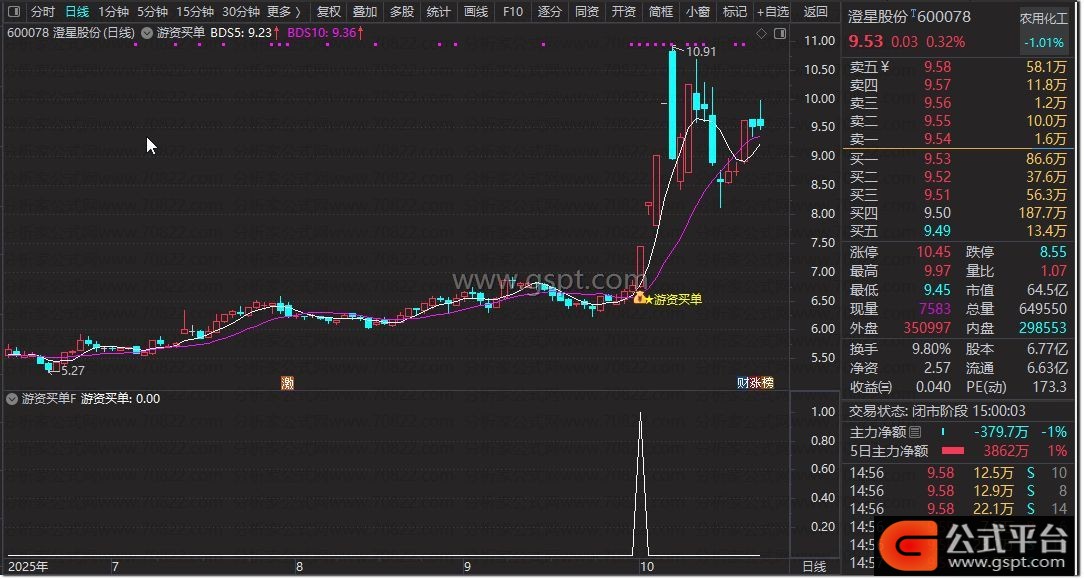Image resolution: width=1084 pixels, height=579 pixels.
Task: Select the 30分钟 period tab
Action: click(x=240, y=12)
